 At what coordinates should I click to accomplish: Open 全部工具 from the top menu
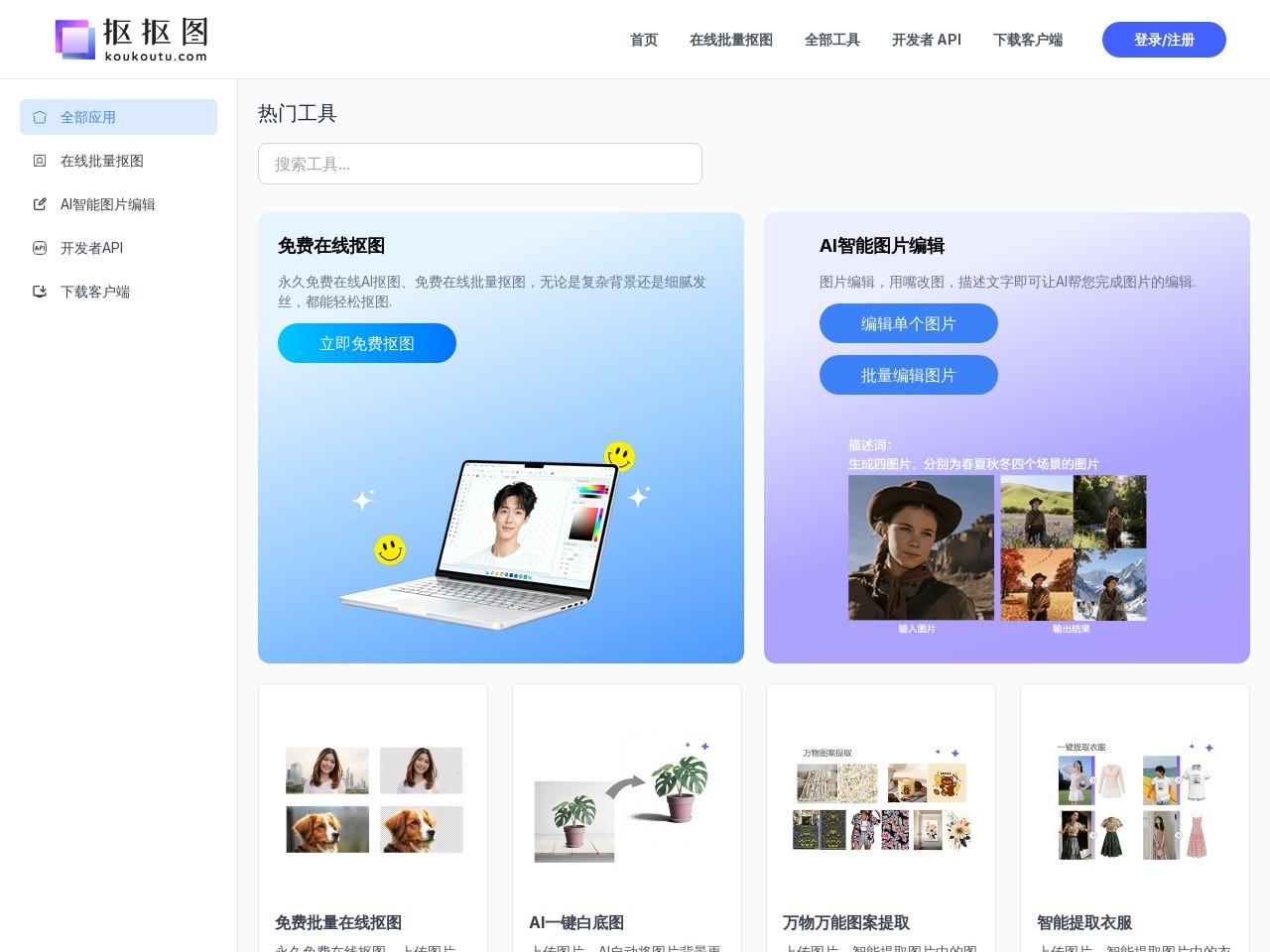tap(831, 40)
